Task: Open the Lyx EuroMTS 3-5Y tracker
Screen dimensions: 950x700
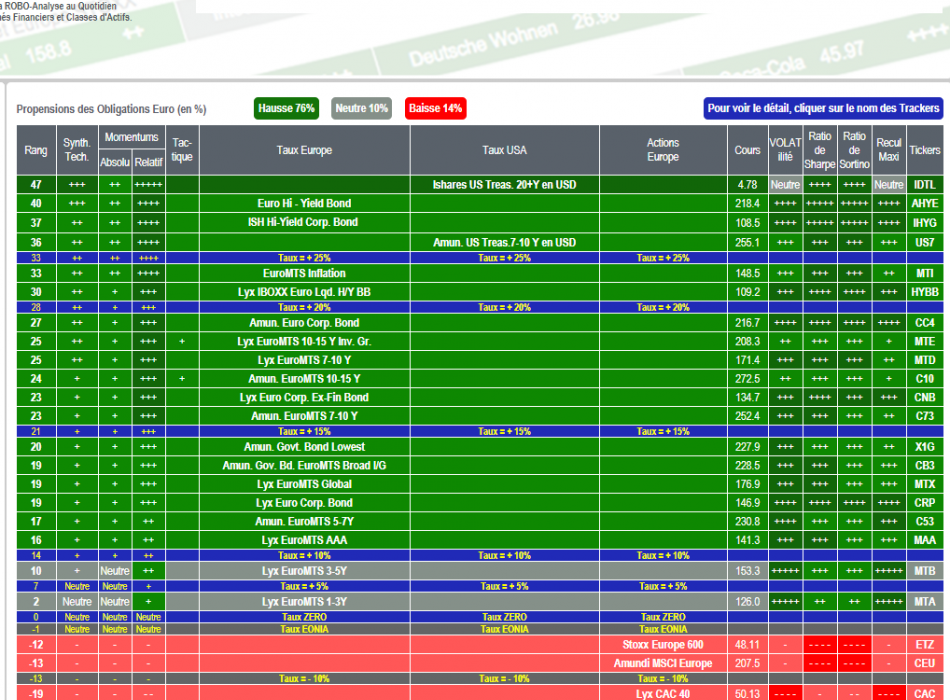Action: (304, 571)
